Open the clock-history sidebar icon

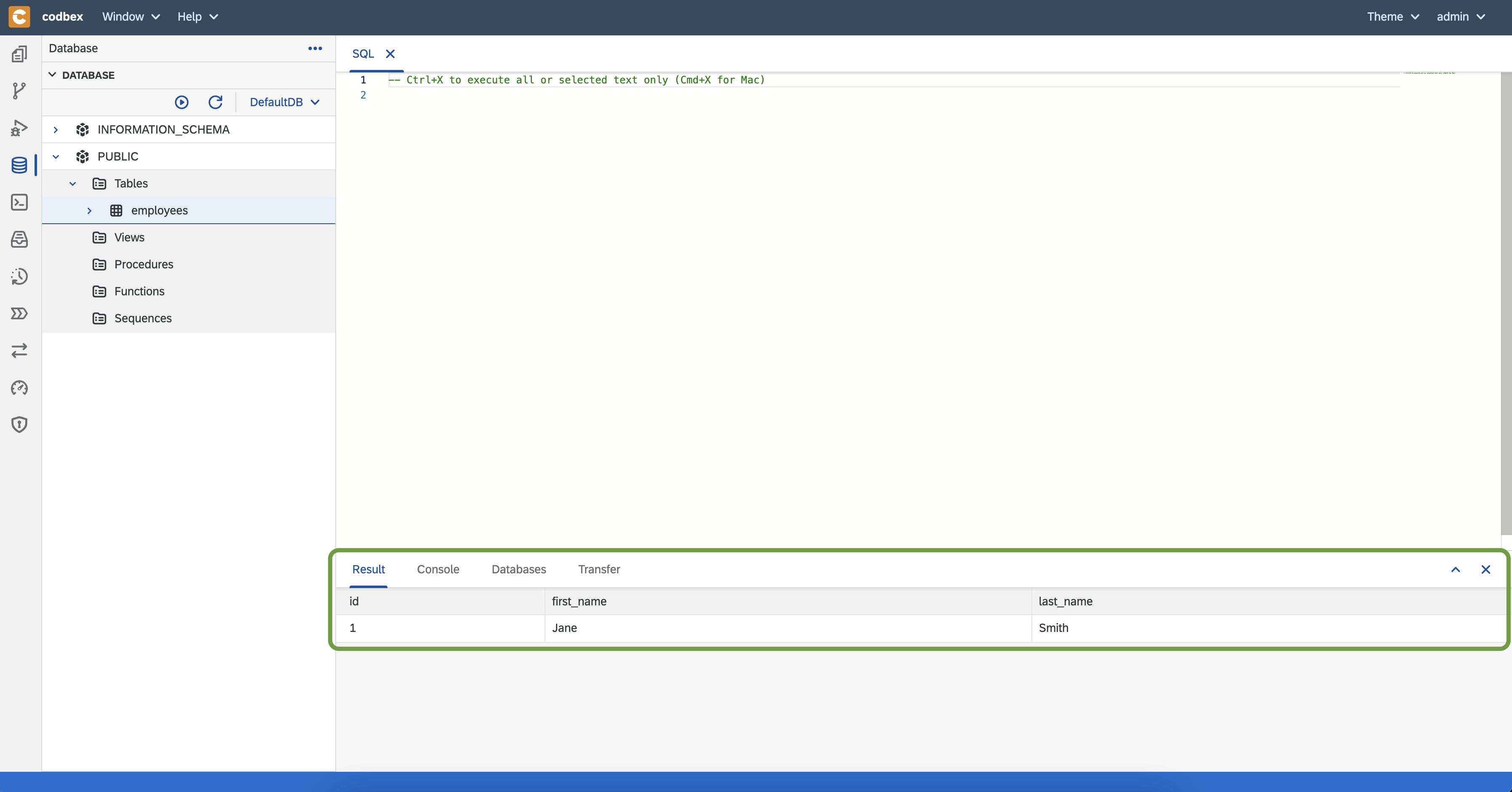click(x=19, y=276)
